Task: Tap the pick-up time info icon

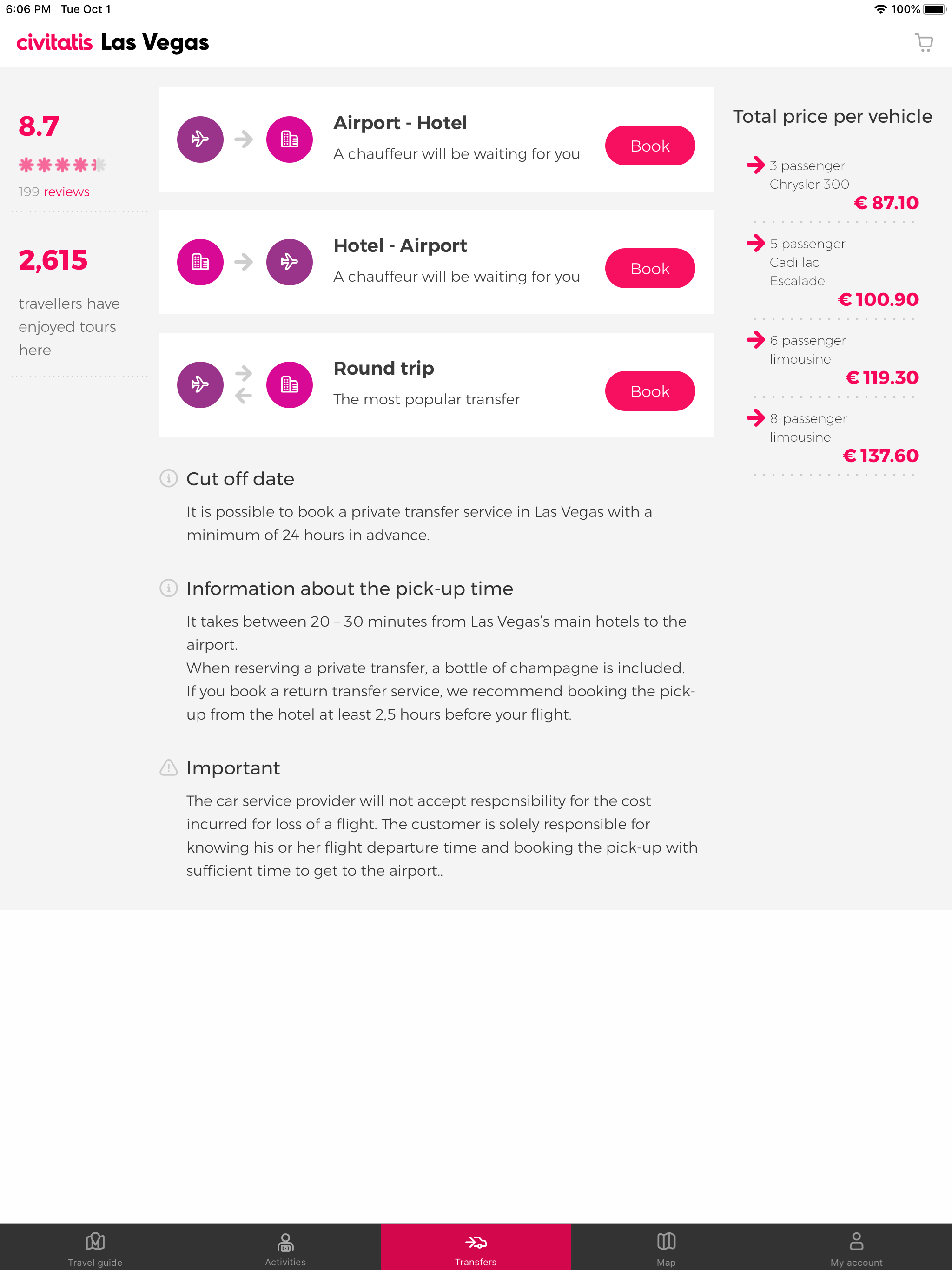Action: [168, 588]
